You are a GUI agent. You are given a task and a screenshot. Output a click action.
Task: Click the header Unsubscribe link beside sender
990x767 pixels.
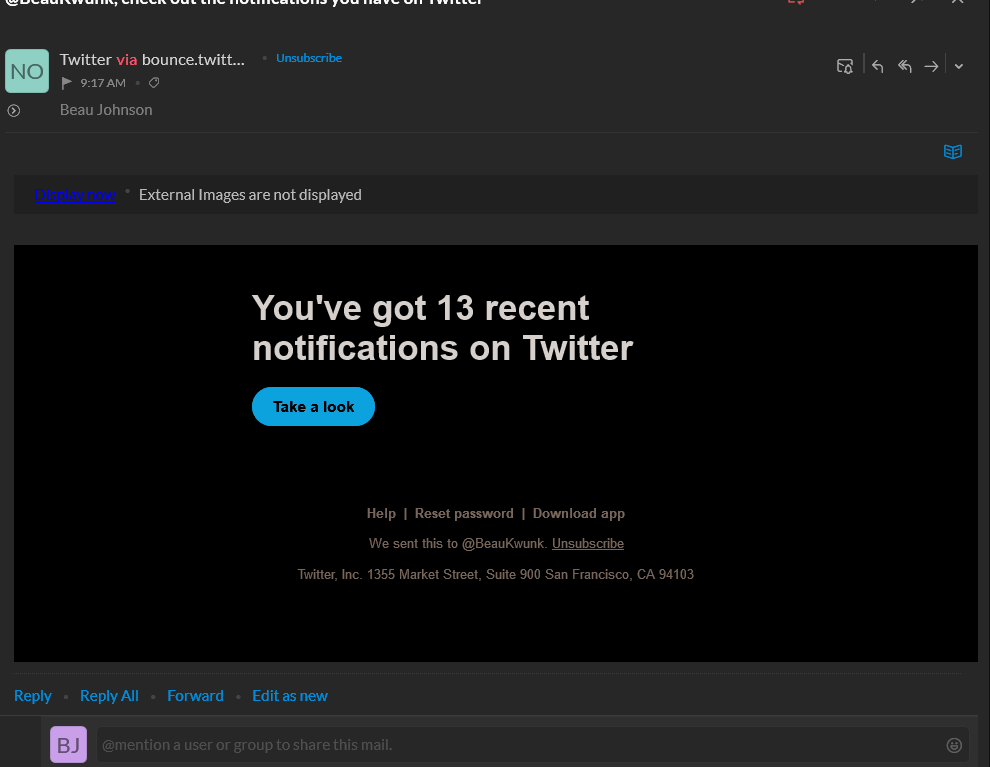pos(309,58)
